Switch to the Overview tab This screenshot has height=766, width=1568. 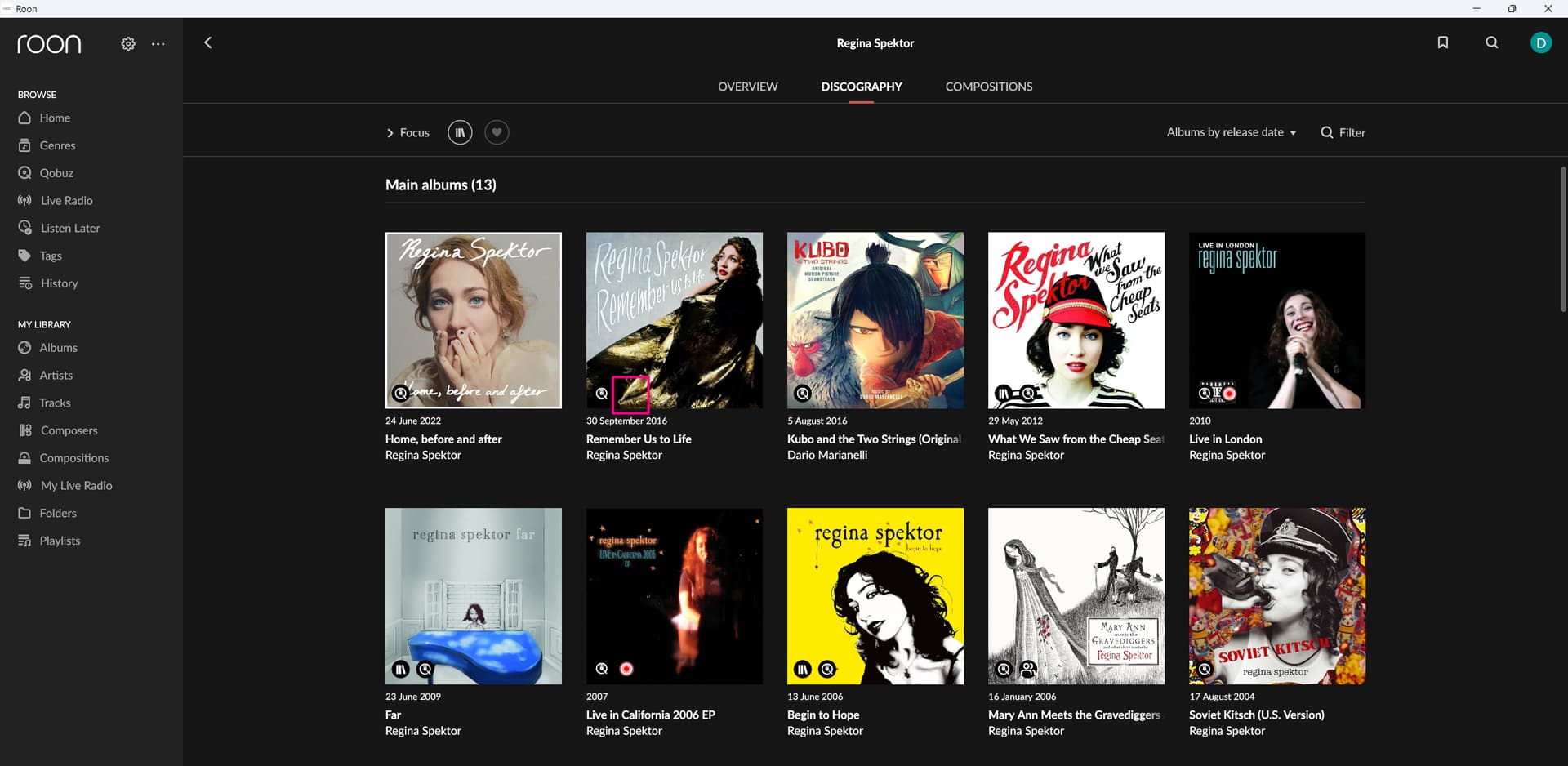(x=747, y=87)
